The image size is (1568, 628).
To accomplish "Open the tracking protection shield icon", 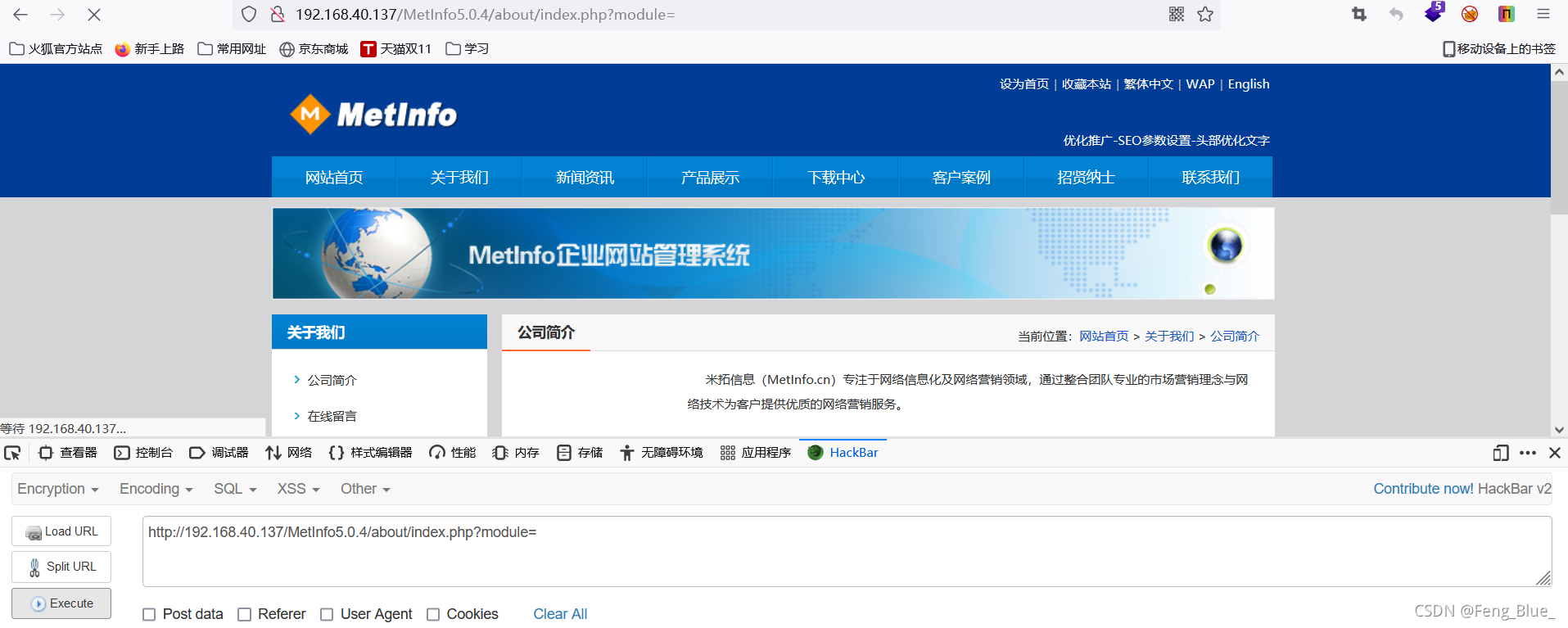I will 249,15.
